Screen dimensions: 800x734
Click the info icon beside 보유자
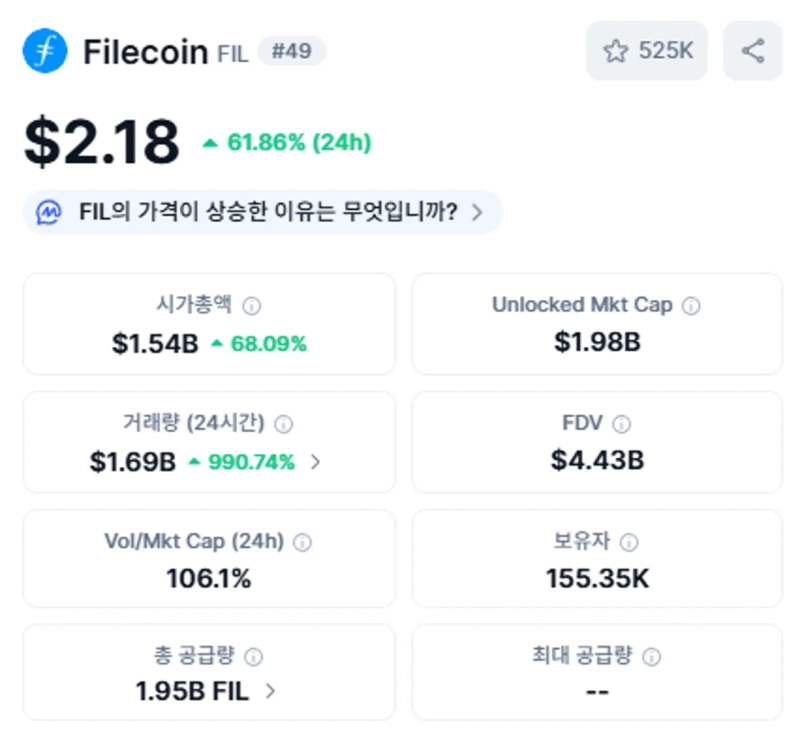[x=629, y=542]
